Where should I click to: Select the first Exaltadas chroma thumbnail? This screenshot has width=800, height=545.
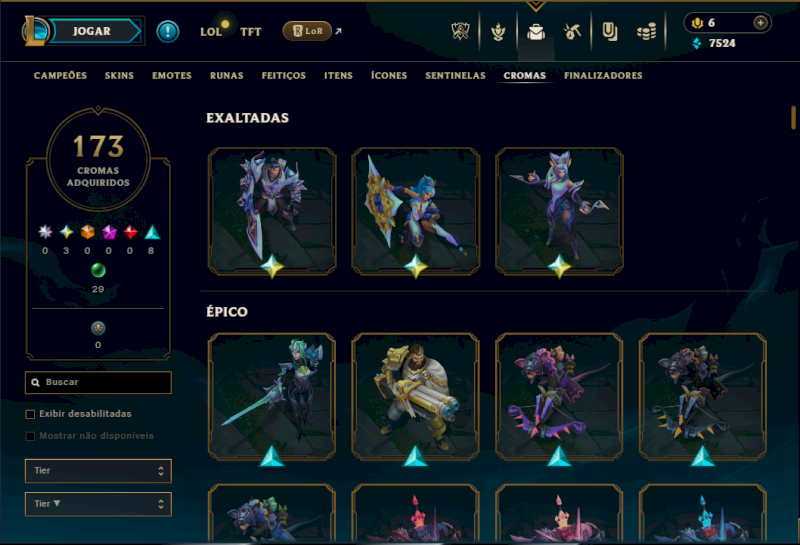[x=272, y=211]
